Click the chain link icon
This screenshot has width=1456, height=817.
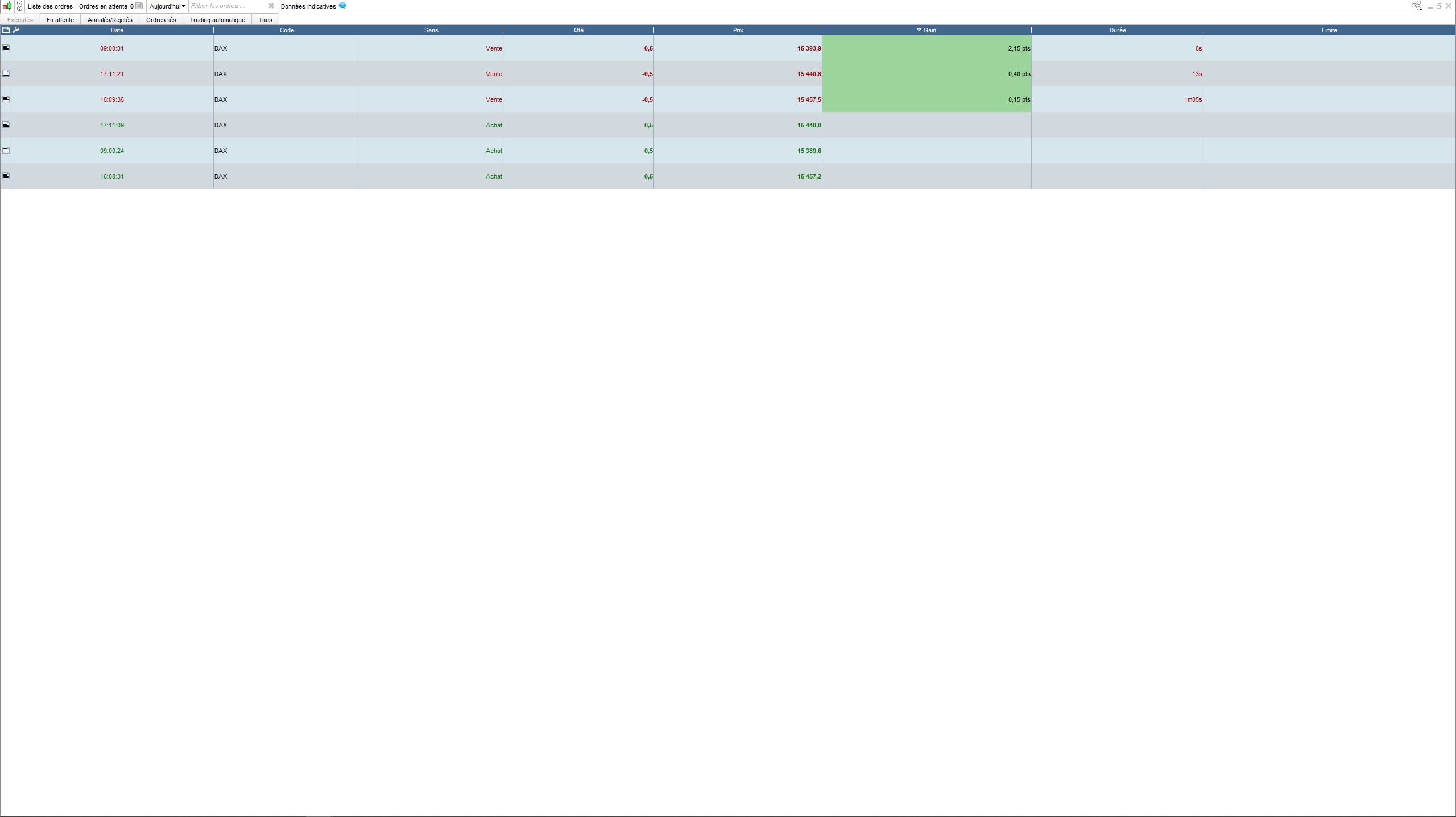tap(20, 6)
